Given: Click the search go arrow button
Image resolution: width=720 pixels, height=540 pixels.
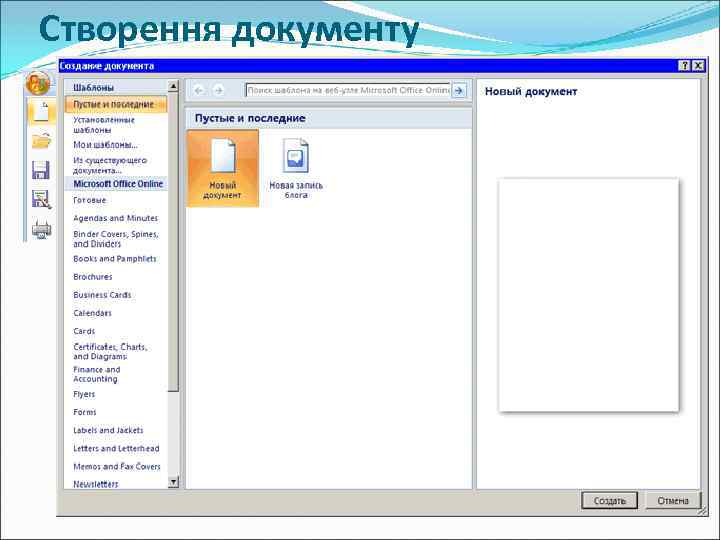Looking at the screenshot, I should [459, 90].
